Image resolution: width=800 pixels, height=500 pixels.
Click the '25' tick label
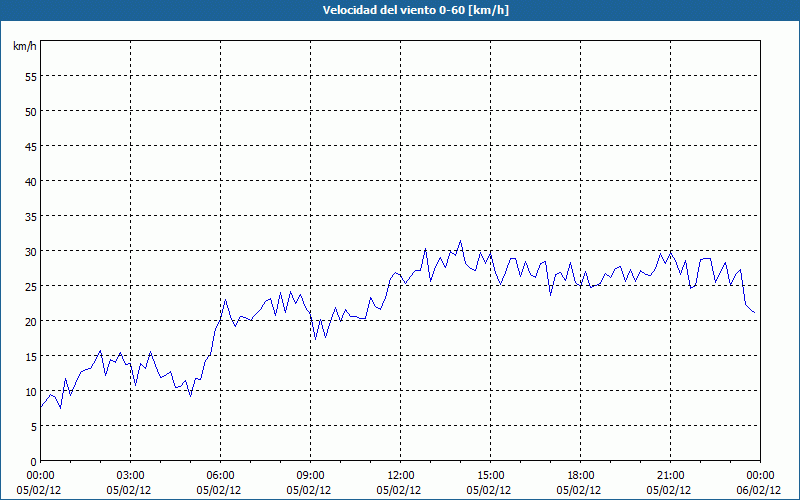[31, 287]
